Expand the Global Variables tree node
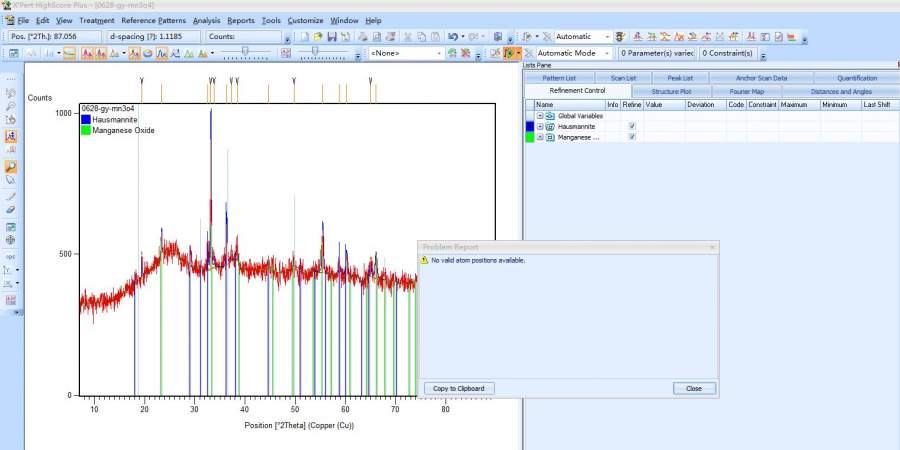 coord(540,116)
